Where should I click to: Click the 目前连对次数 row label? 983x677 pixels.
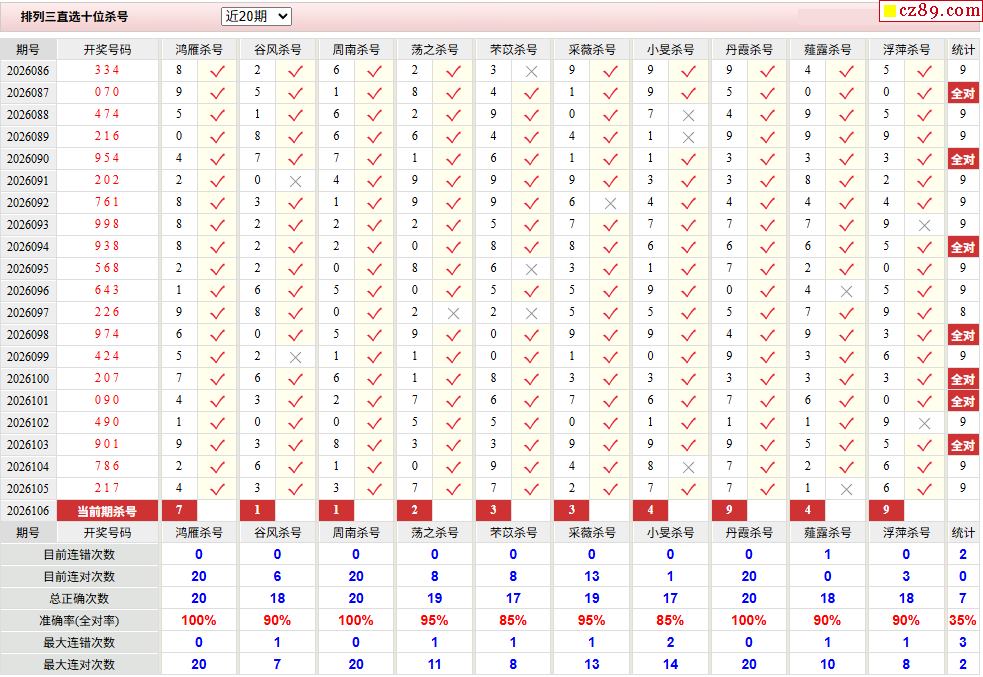(79, 577)
